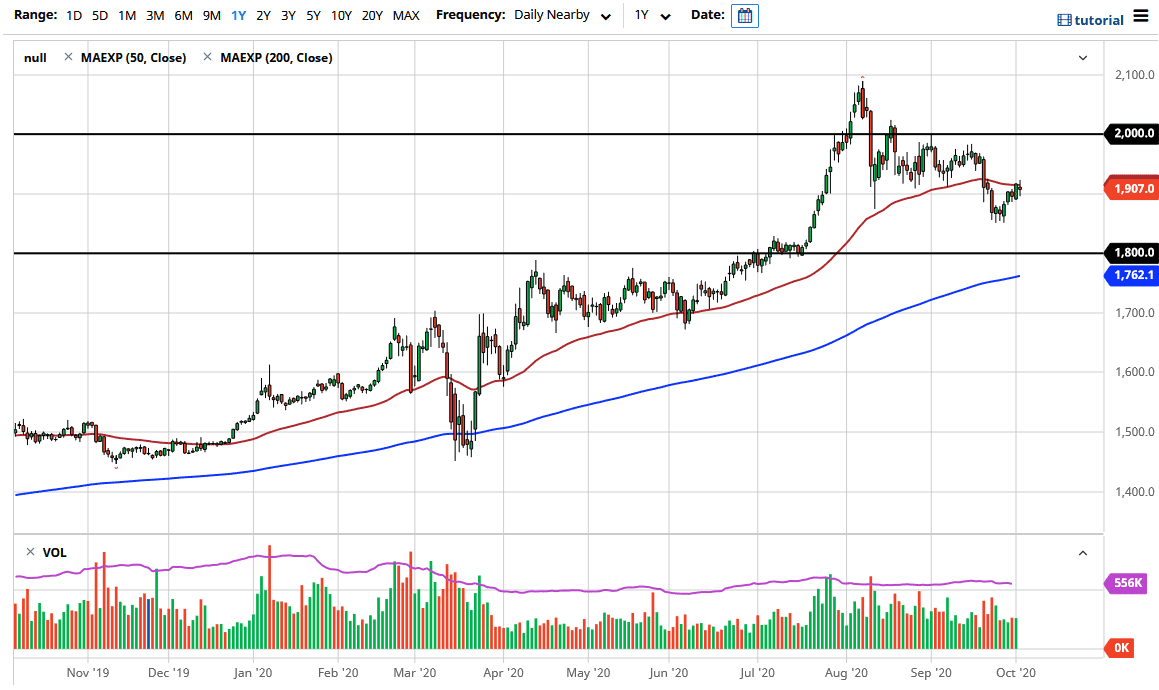Collapse the main price chart pane
The image size is (1159, 690).
pos(1083,58)
